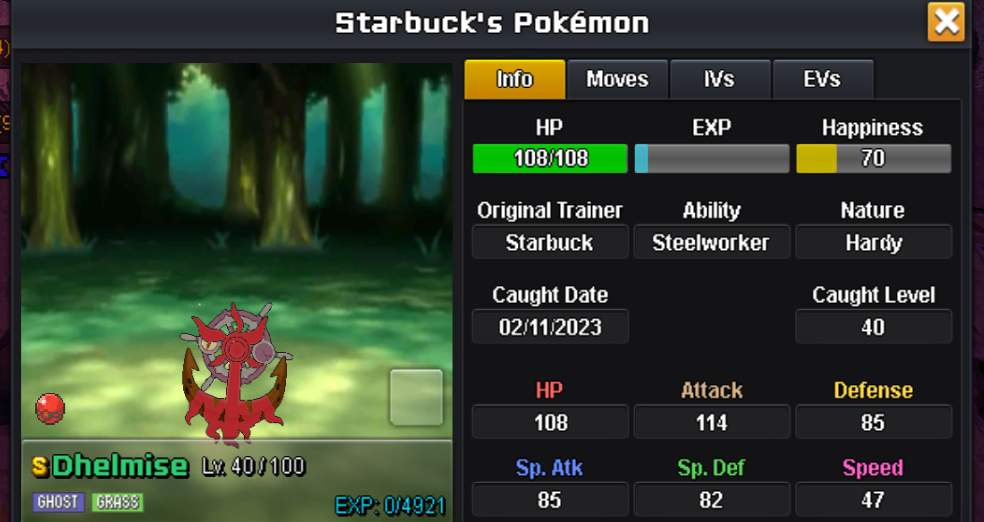
Task: Click the GHOST type badge
Action: [x=58, y=502]
